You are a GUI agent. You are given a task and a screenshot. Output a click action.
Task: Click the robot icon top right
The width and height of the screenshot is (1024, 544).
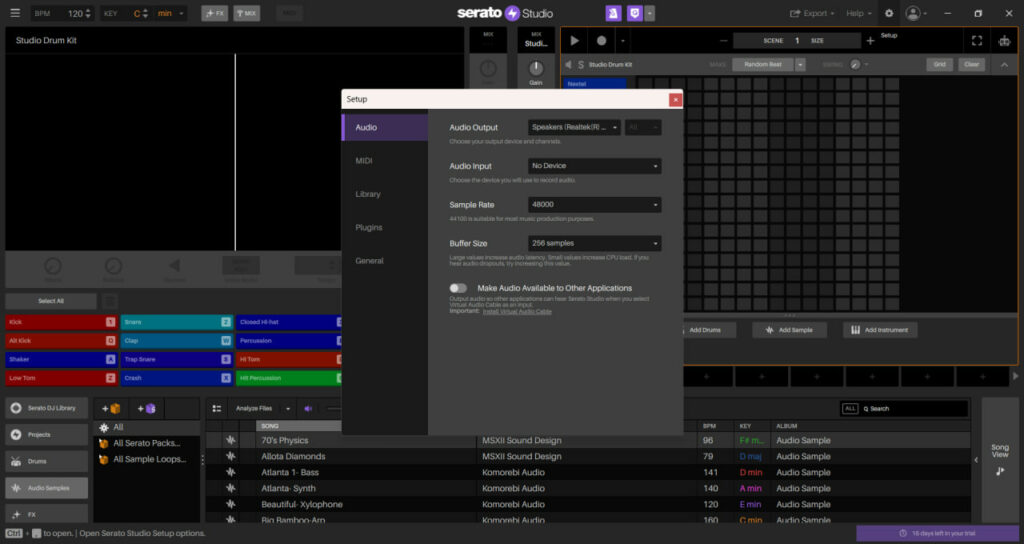(x=1004, y=40)
